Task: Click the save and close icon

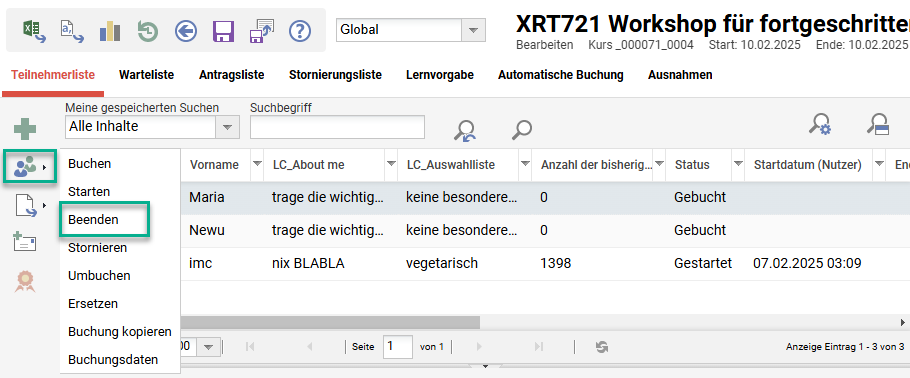Action: (x=262, y=30)
